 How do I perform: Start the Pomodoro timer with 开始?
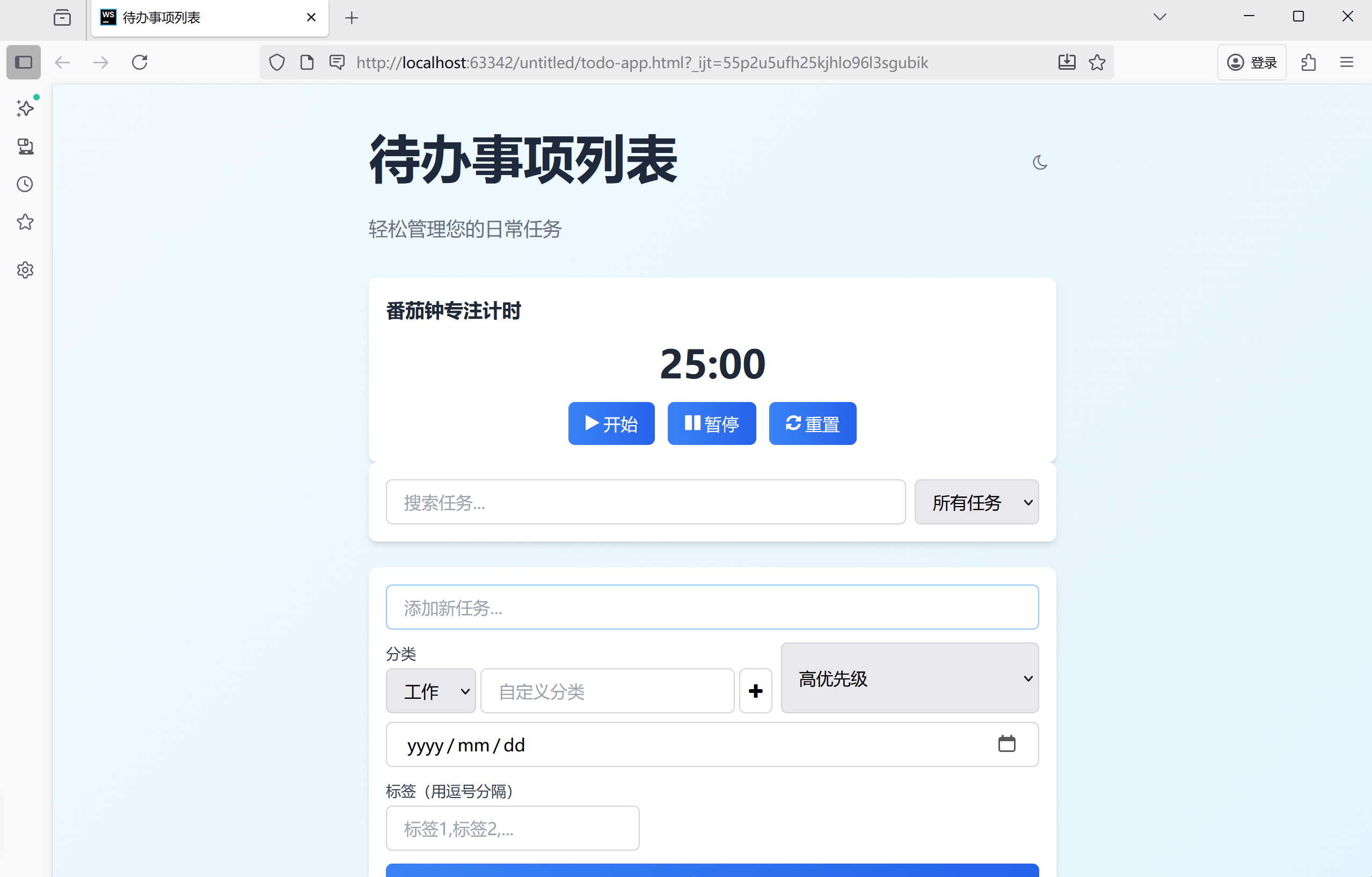pos(611,423)
